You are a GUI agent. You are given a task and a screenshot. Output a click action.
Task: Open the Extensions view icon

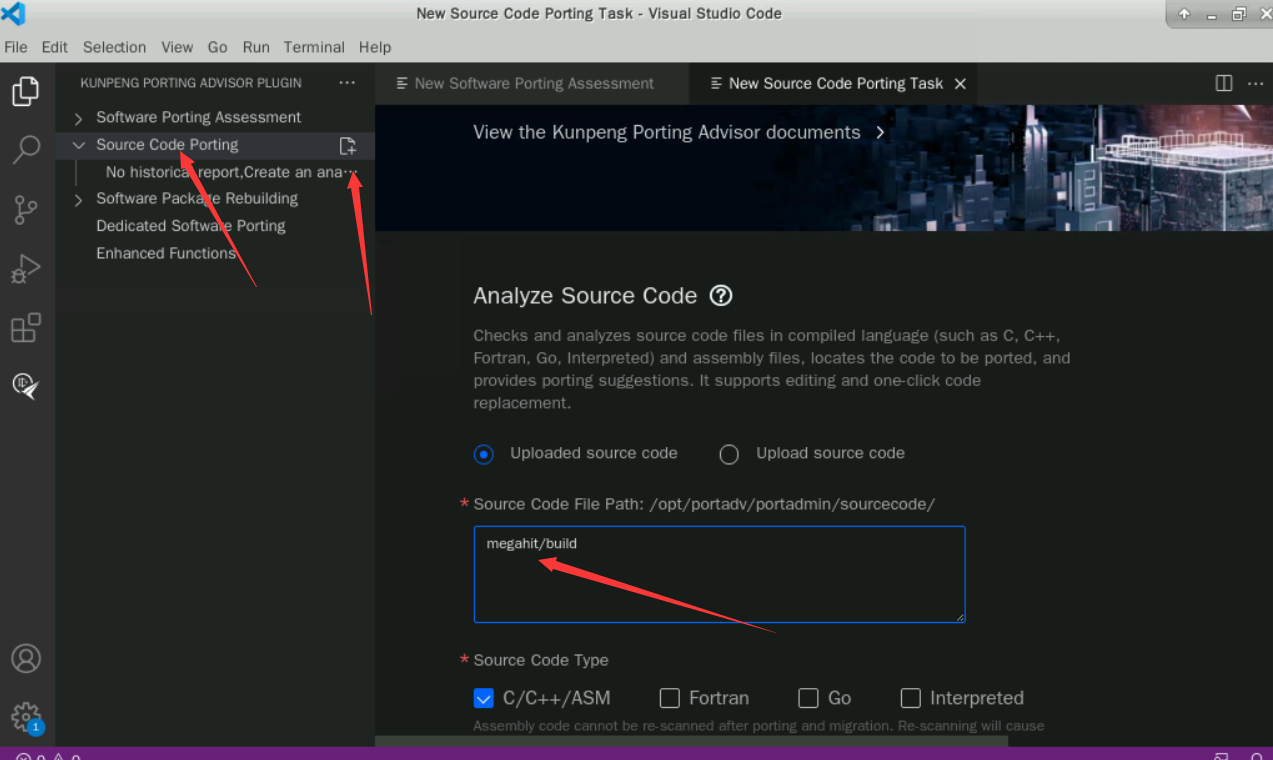point(26,328)
